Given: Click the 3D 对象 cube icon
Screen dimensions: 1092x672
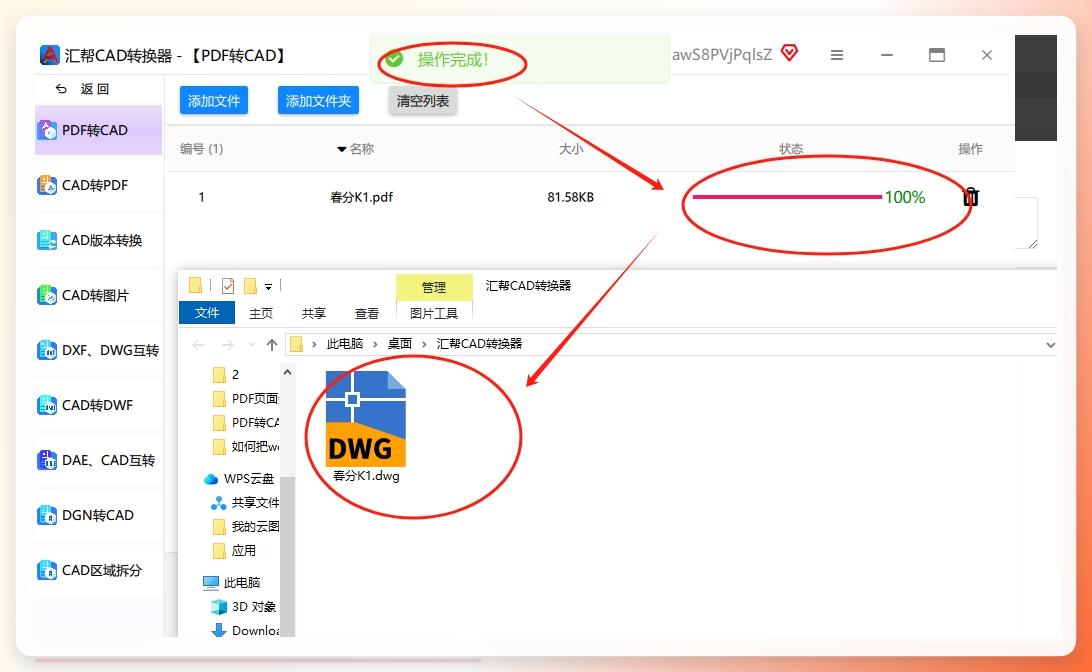Looking at the screenshot, I should pos(219,607).
